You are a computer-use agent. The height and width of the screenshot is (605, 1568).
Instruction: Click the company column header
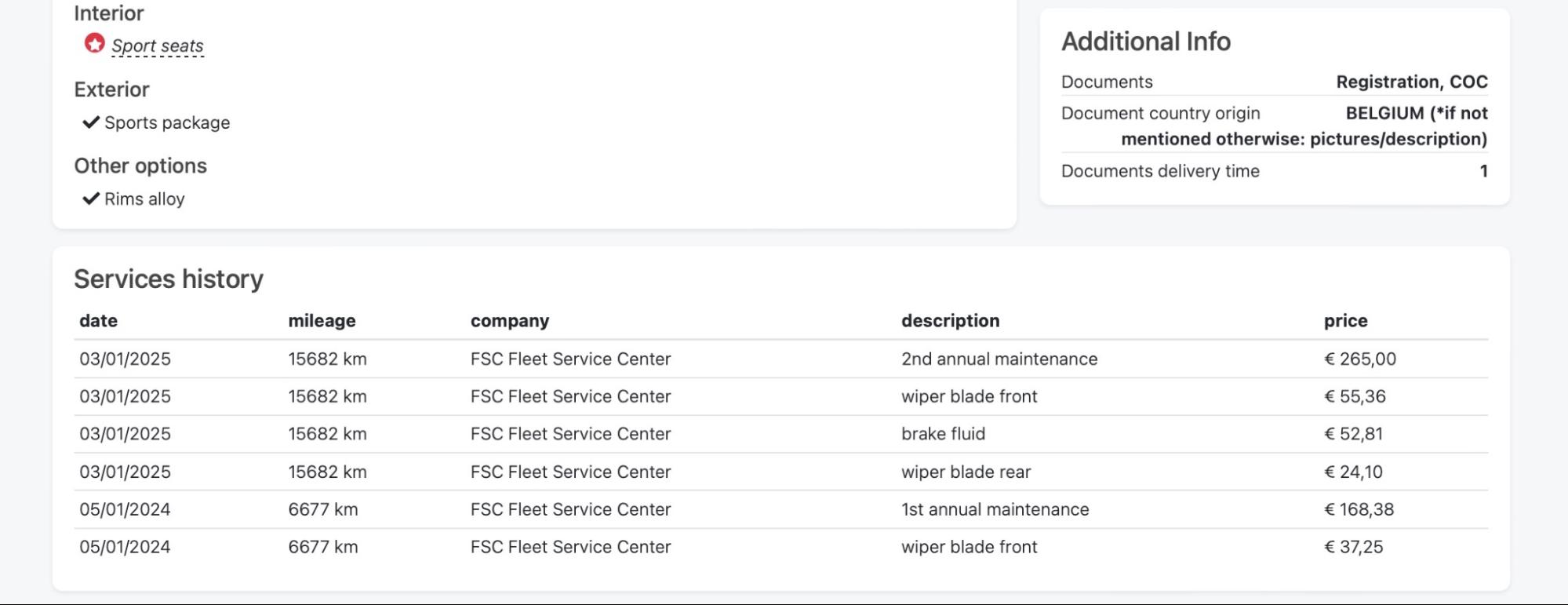(510, 321)
